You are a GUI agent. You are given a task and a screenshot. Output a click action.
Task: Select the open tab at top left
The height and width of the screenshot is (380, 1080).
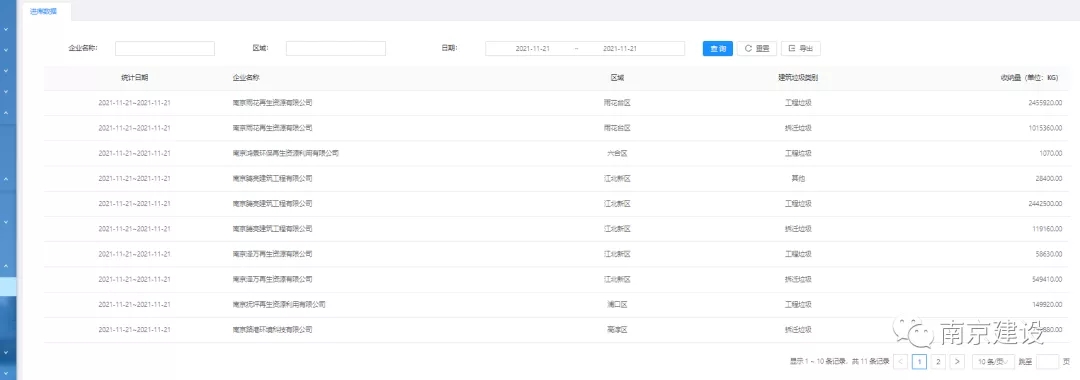(44, 11)
